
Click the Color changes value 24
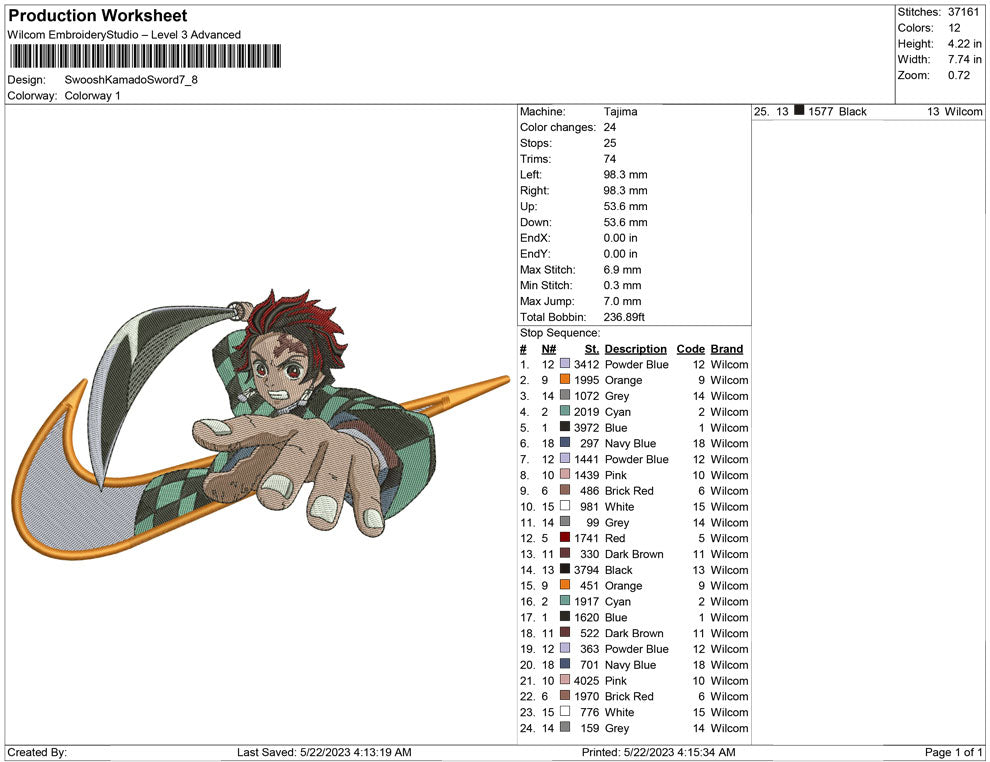pyautogui.click(x=609, y=128)
